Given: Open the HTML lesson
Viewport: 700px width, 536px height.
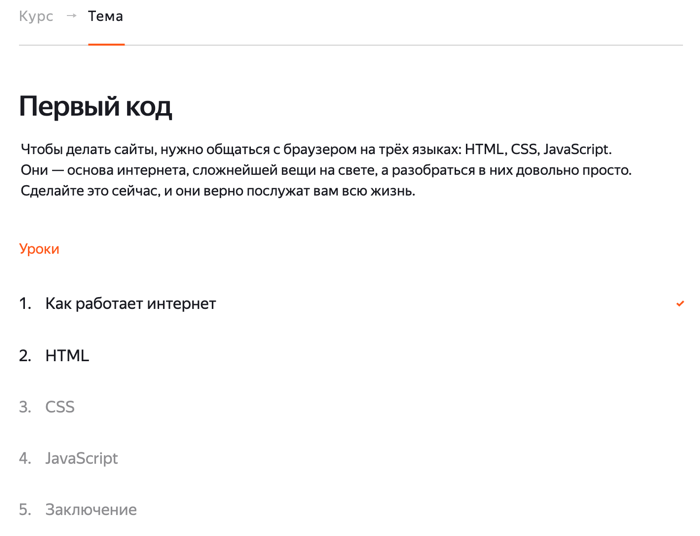Looking at the screenshot, I should 67,355.
